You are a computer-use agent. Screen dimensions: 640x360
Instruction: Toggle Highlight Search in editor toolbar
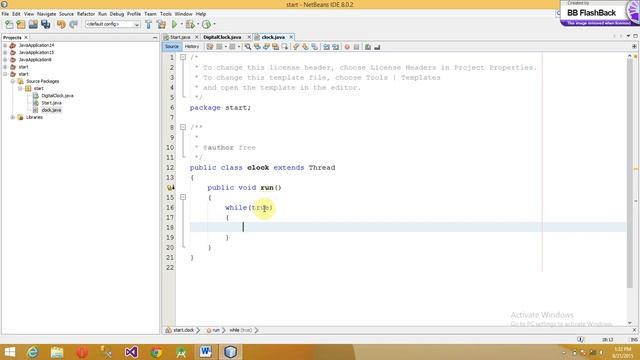276,47
